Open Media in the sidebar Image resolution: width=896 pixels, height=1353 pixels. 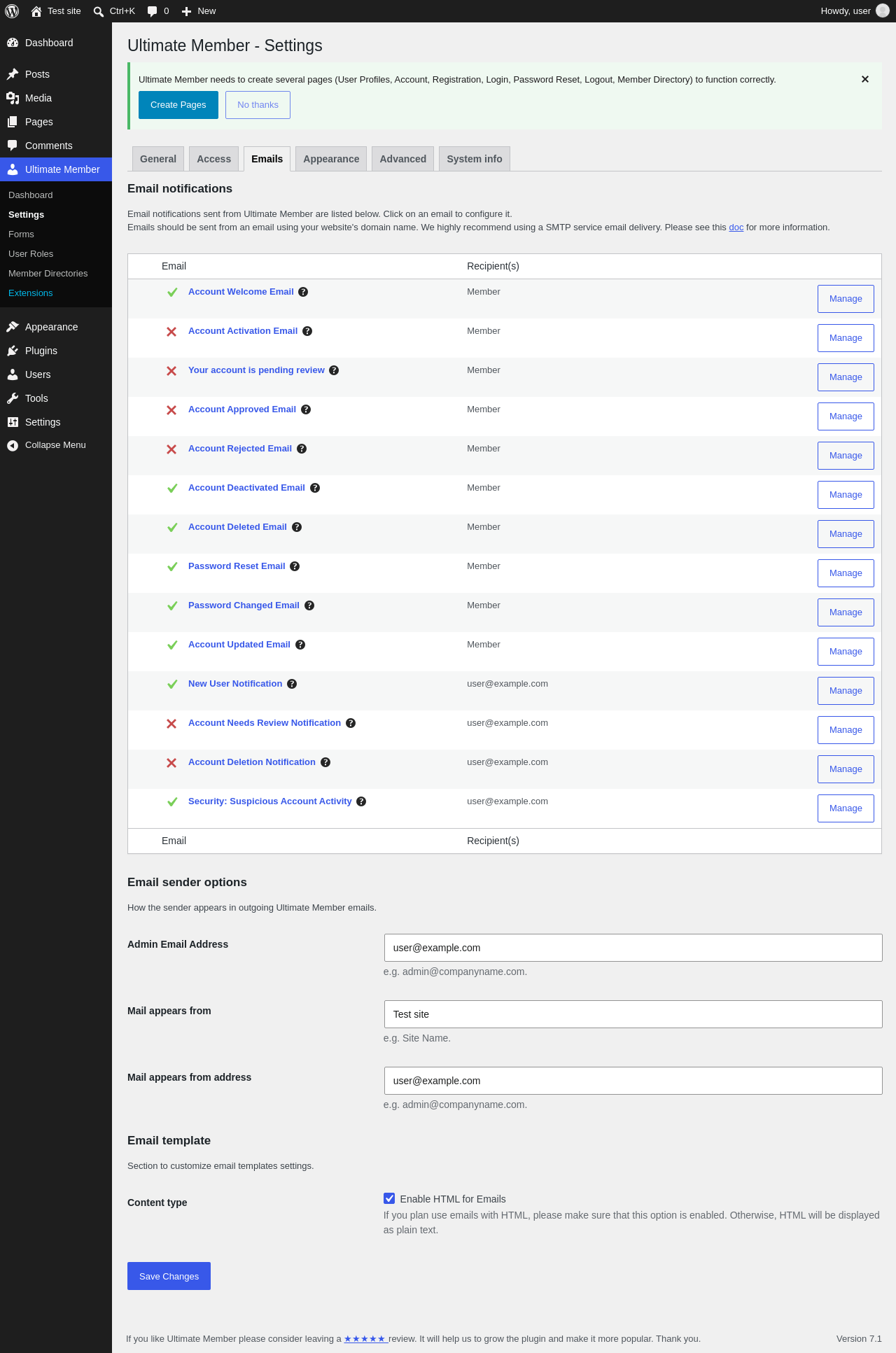click(x=56, y=98)
